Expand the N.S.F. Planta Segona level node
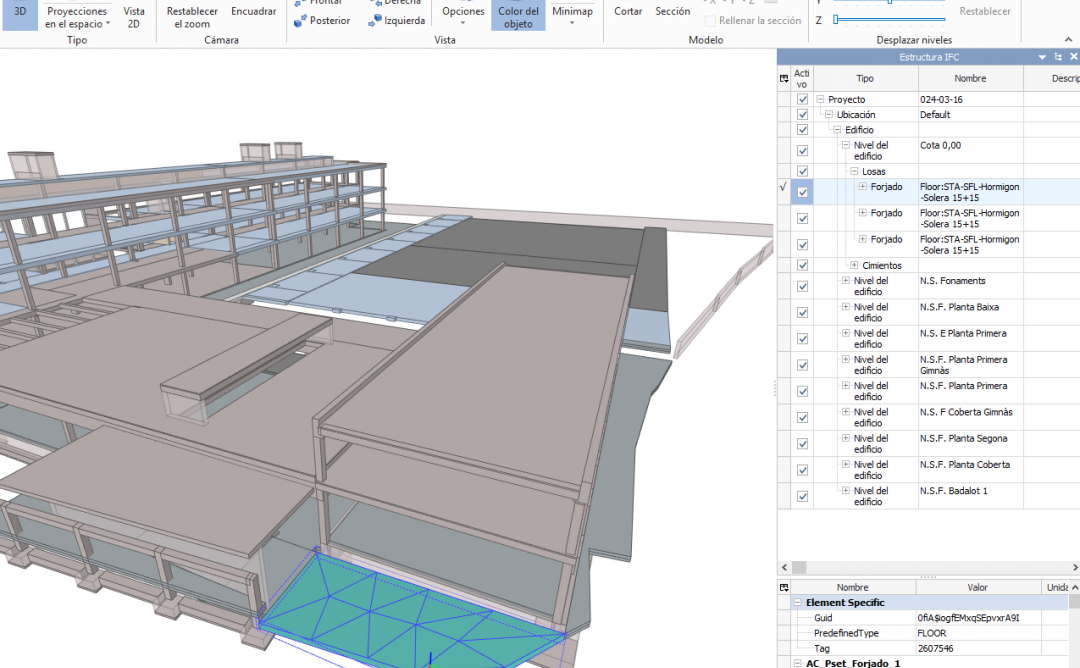Screen dimensions: 1080x668 pos(846,438)
